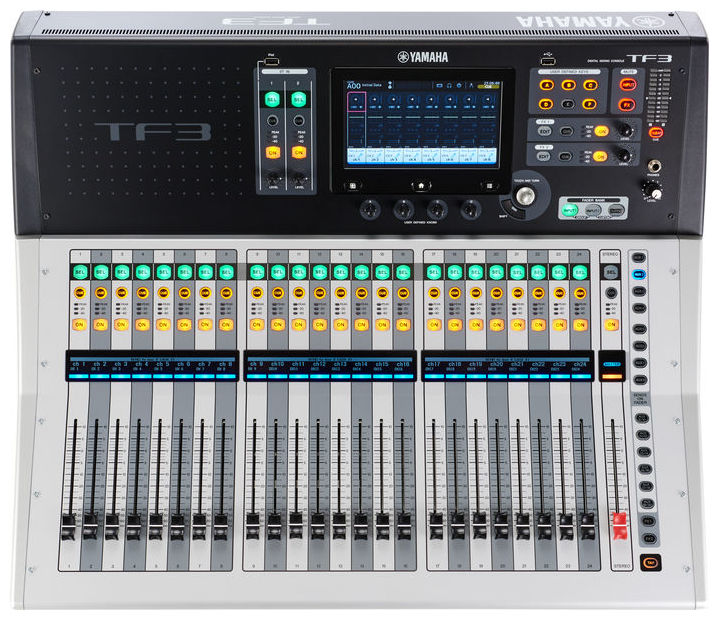The width and height of the screenshot is (719, 620).
Task: Switch to the INPUT2 fader bank
Action: (593, 210)
